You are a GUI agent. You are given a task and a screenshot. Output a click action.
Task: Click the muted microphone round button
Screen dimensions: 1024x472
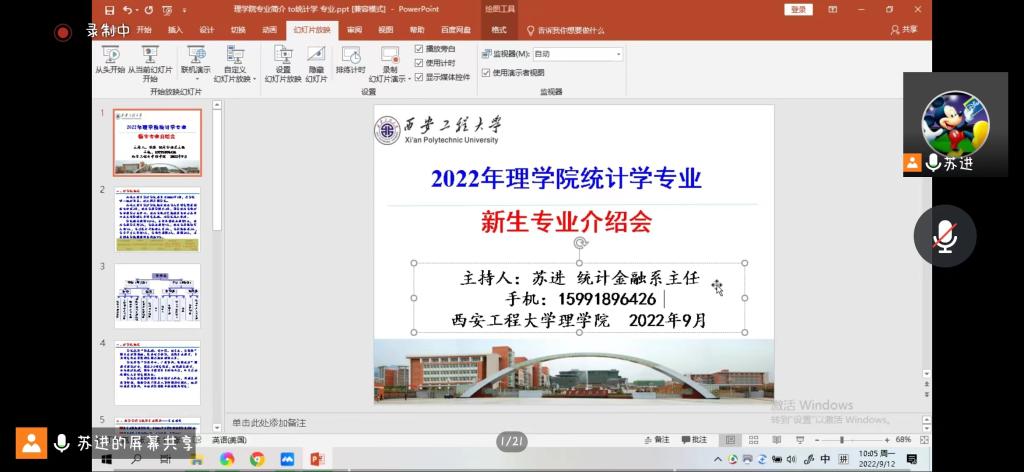pos(944,236)
